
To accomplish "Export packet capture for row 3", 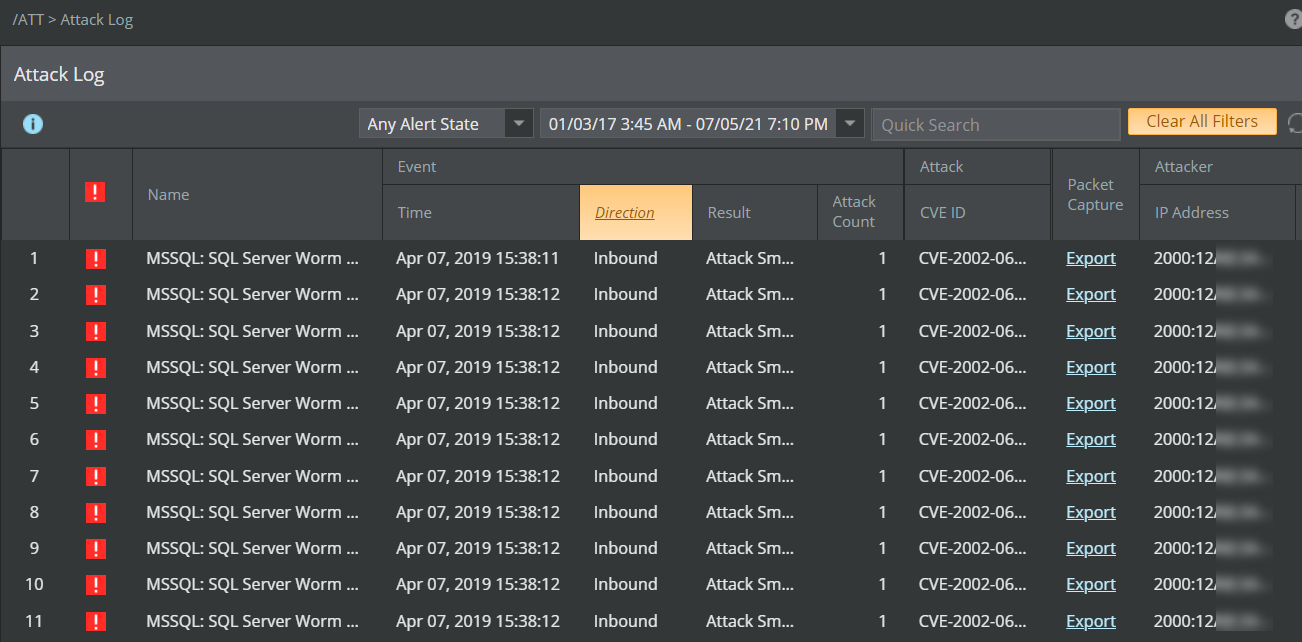I will [x=1091, y=331].
